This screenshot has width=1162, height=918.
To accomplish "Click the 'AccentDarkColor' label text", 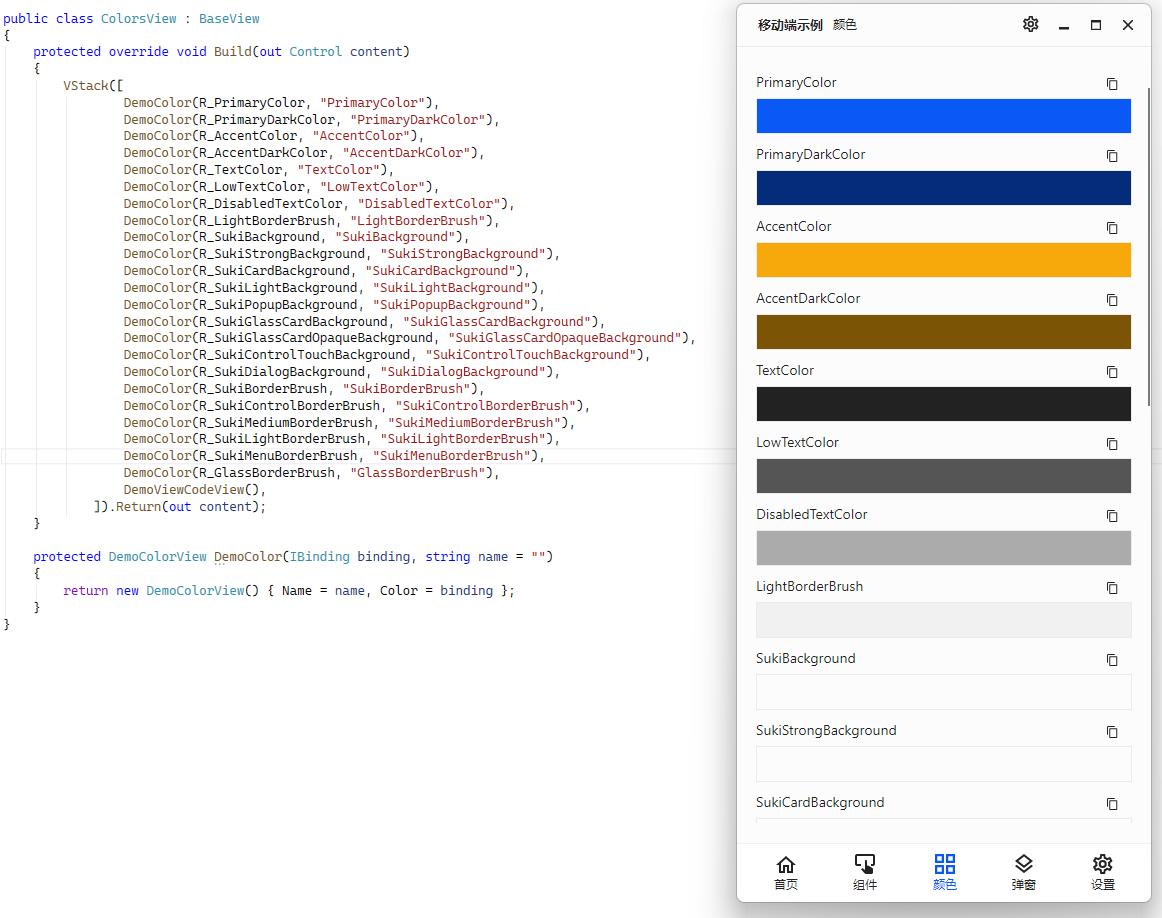I will tap(808, 298).
